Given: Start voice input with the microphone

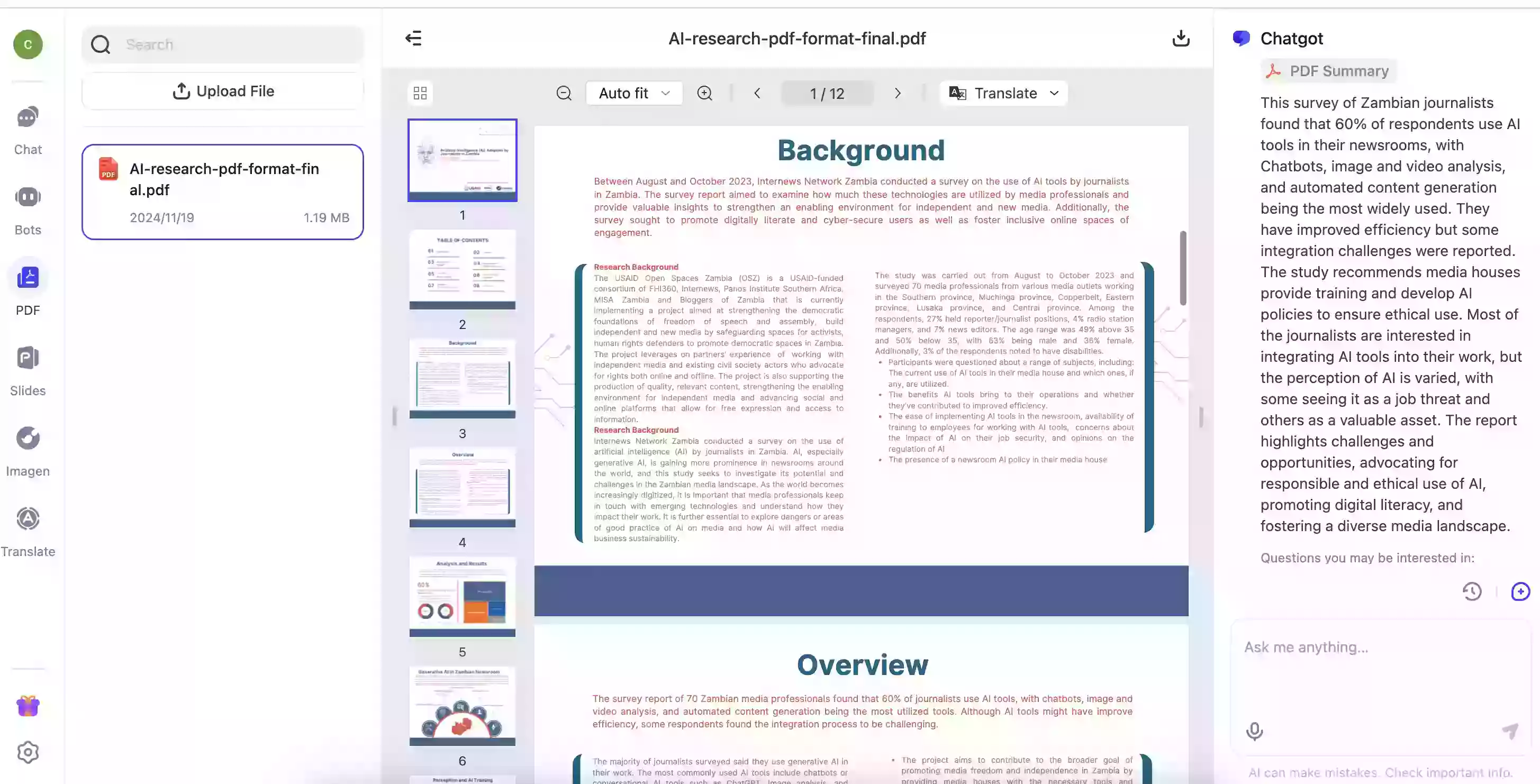Looking at the screenshot, I should (x=1254, y=731).
